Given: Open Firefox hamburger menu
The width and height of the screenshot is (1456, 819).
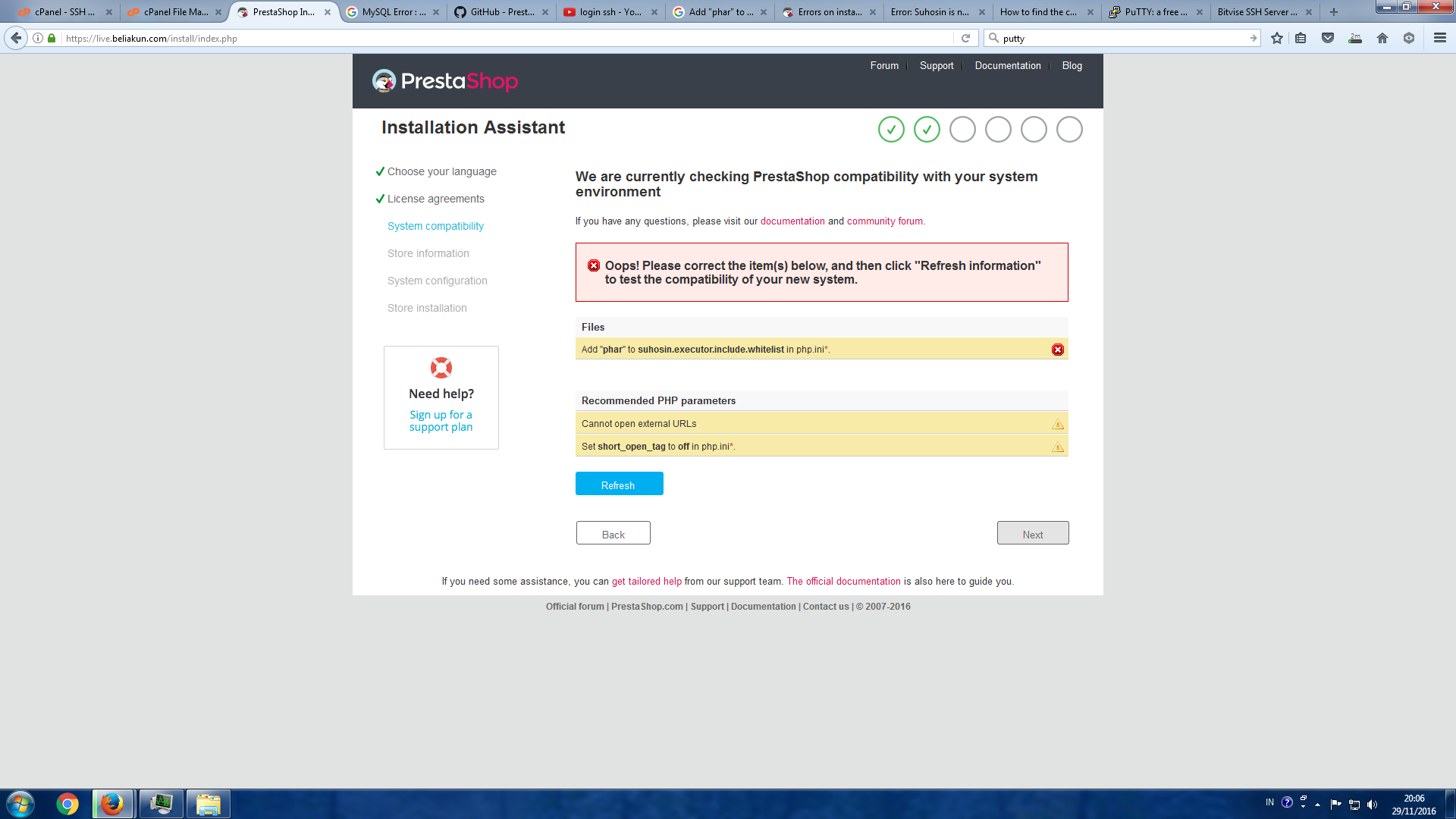Looking at the screenshot, I should click(x=1439, y=38).
